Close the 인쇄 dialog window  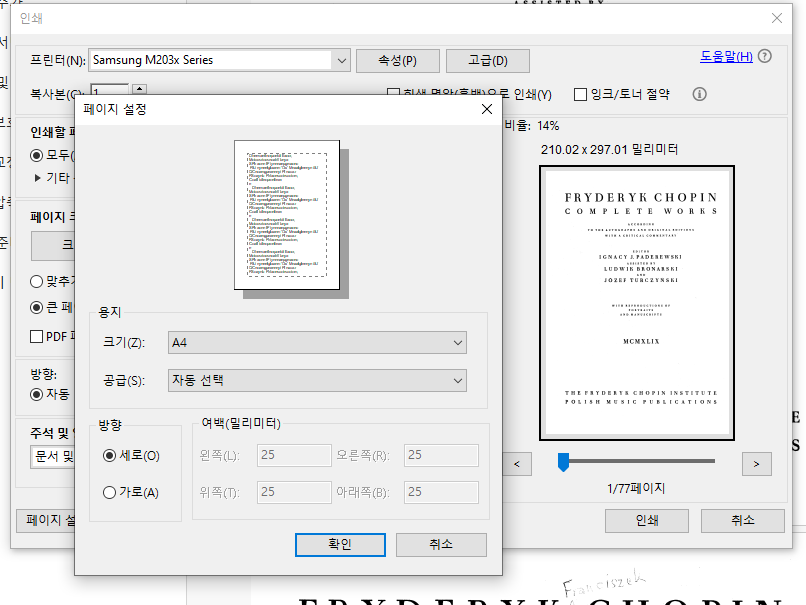point(777,19)
